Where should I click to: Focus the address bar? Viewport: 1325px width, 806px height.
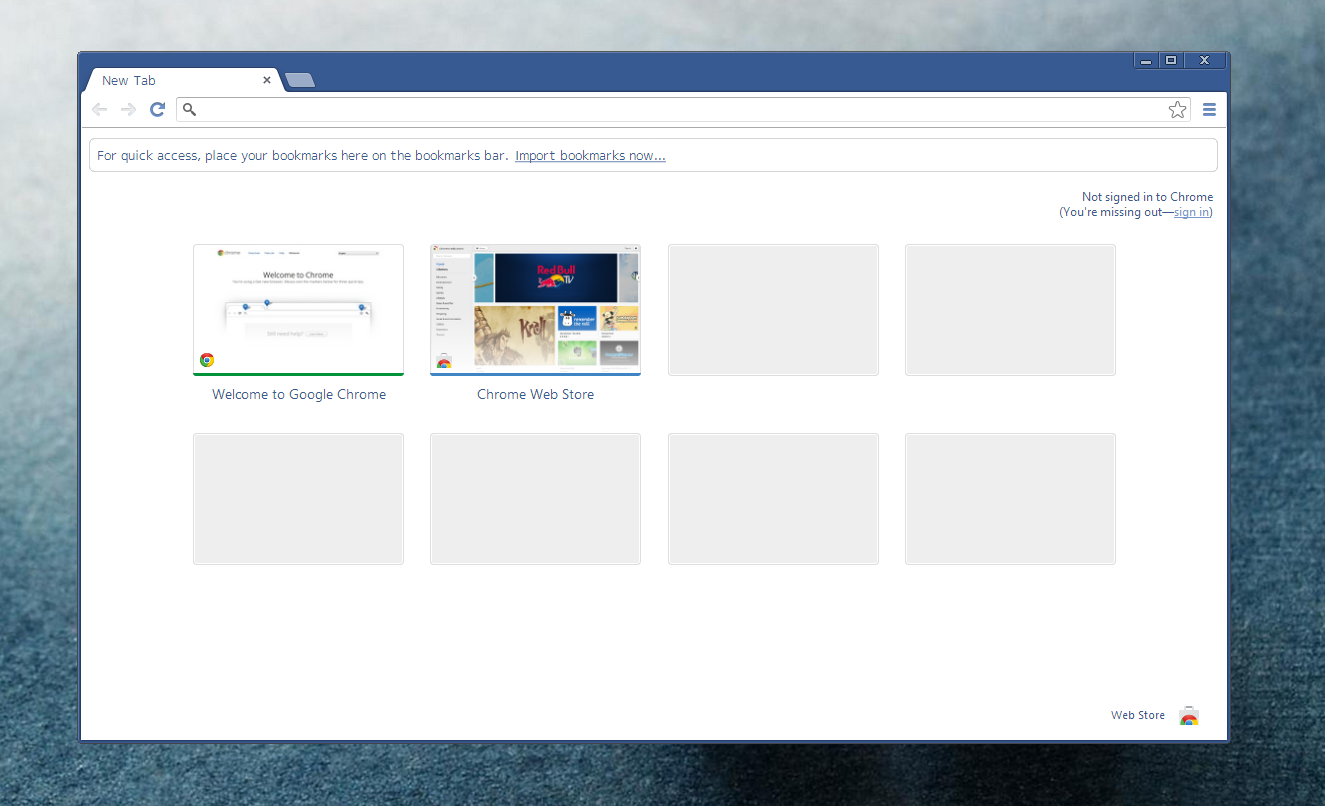click(683, 109)
